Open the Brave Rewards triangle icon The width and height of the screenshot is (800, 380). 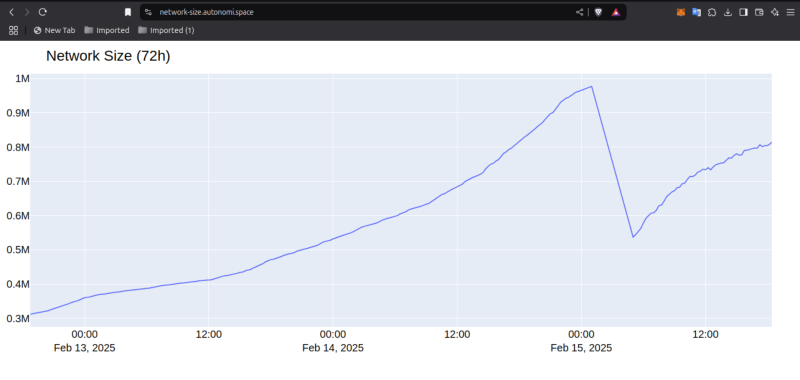click(x=616, y=12)
